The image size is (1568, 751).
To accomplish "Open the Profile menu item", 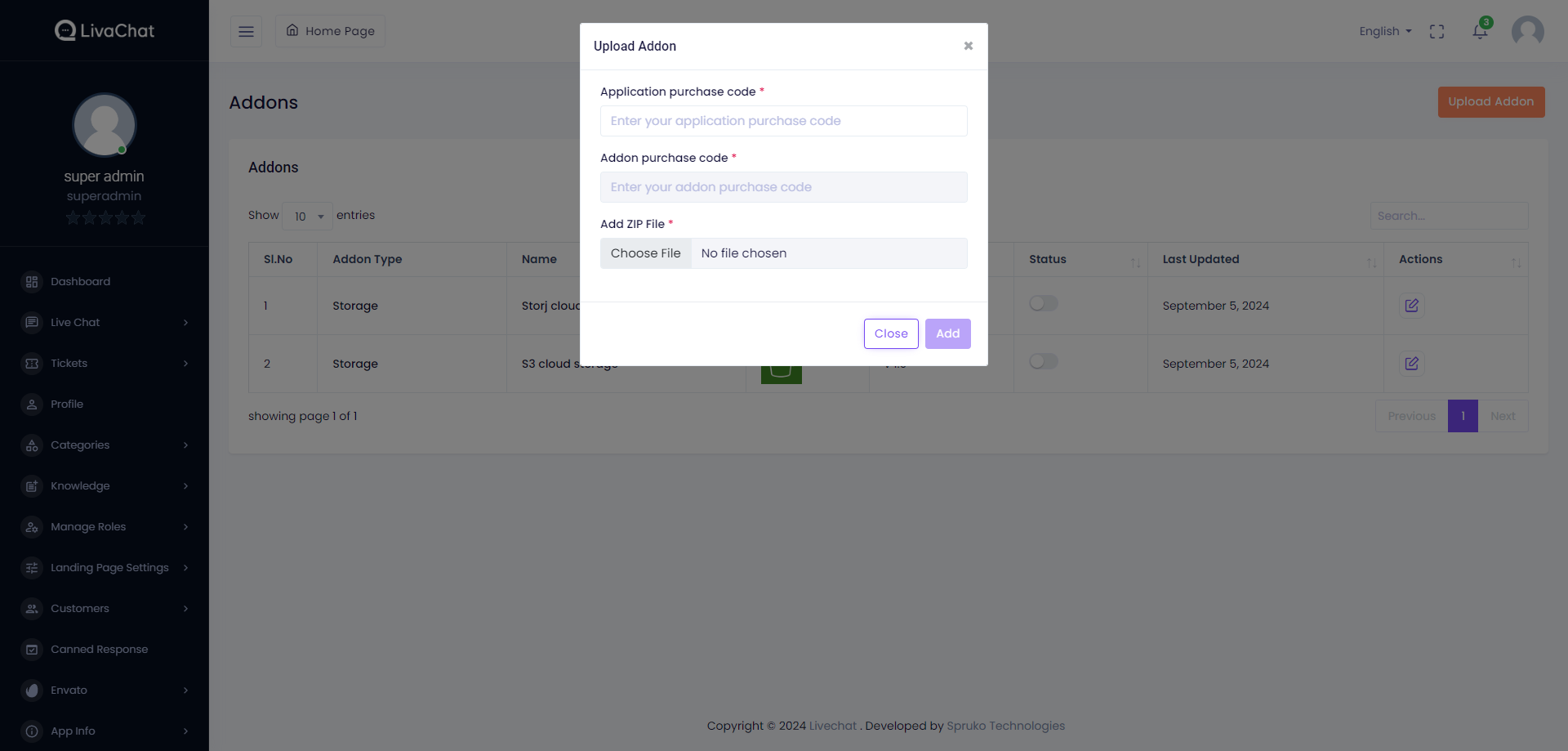I will coord(66,404).
